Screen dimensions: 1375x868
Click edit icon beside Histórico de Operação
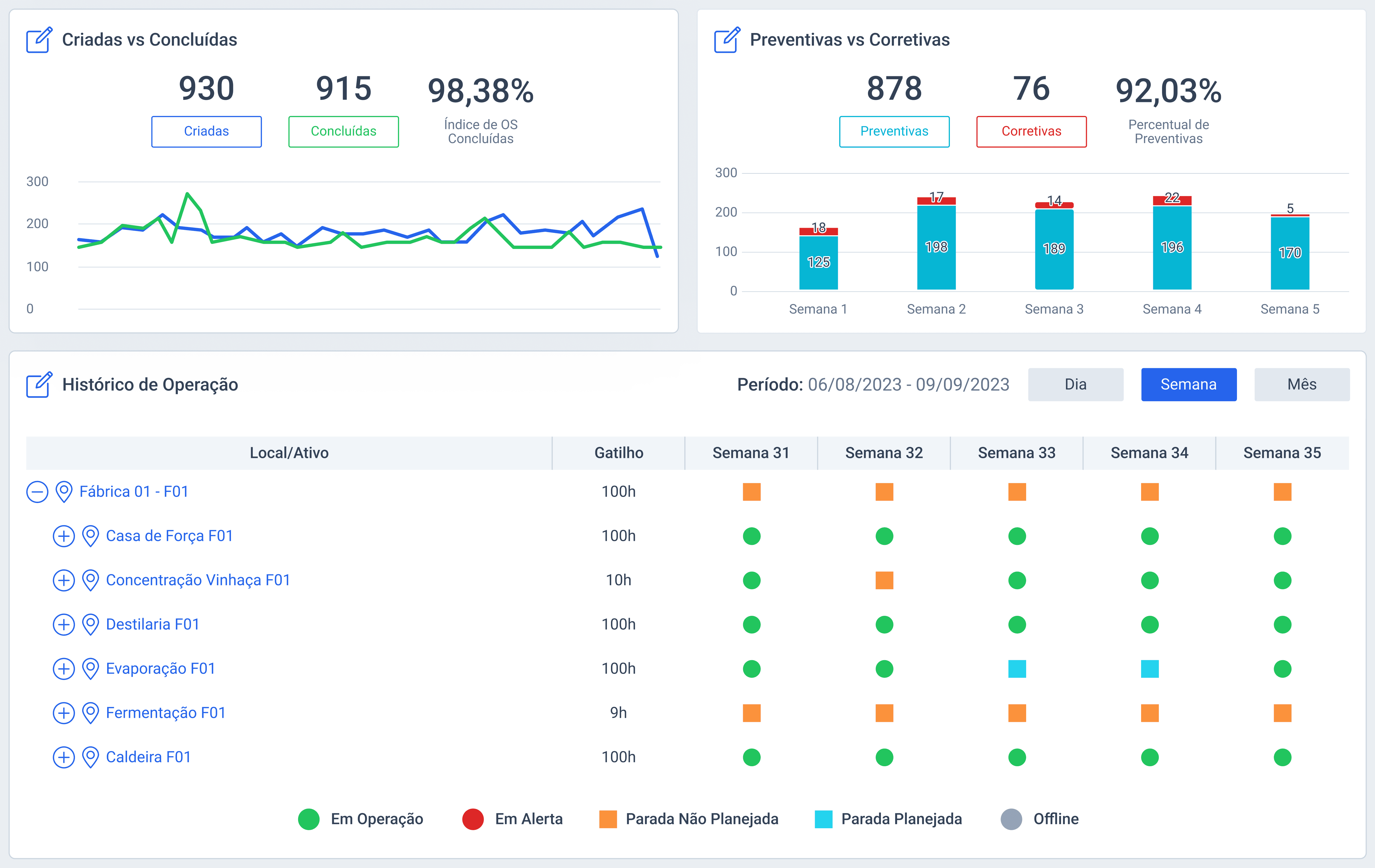click(39, 384)
